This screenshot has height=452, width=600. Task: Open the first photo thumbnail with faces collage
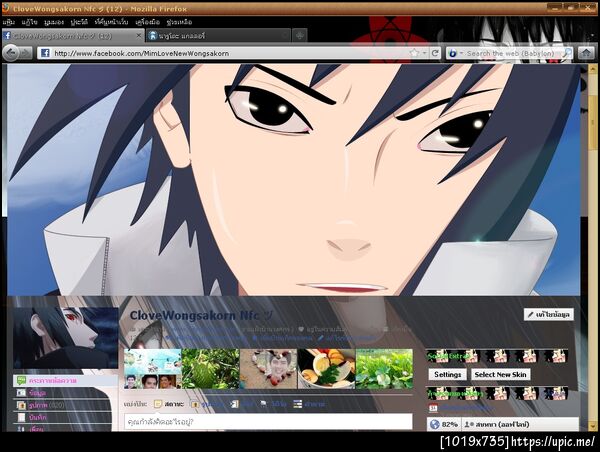point(153,369)
